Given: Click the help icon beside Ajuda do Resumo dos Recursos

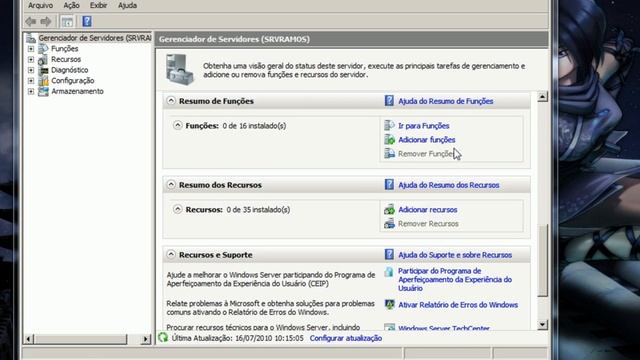Looking at the screenshot, I should tap(389, 185).
